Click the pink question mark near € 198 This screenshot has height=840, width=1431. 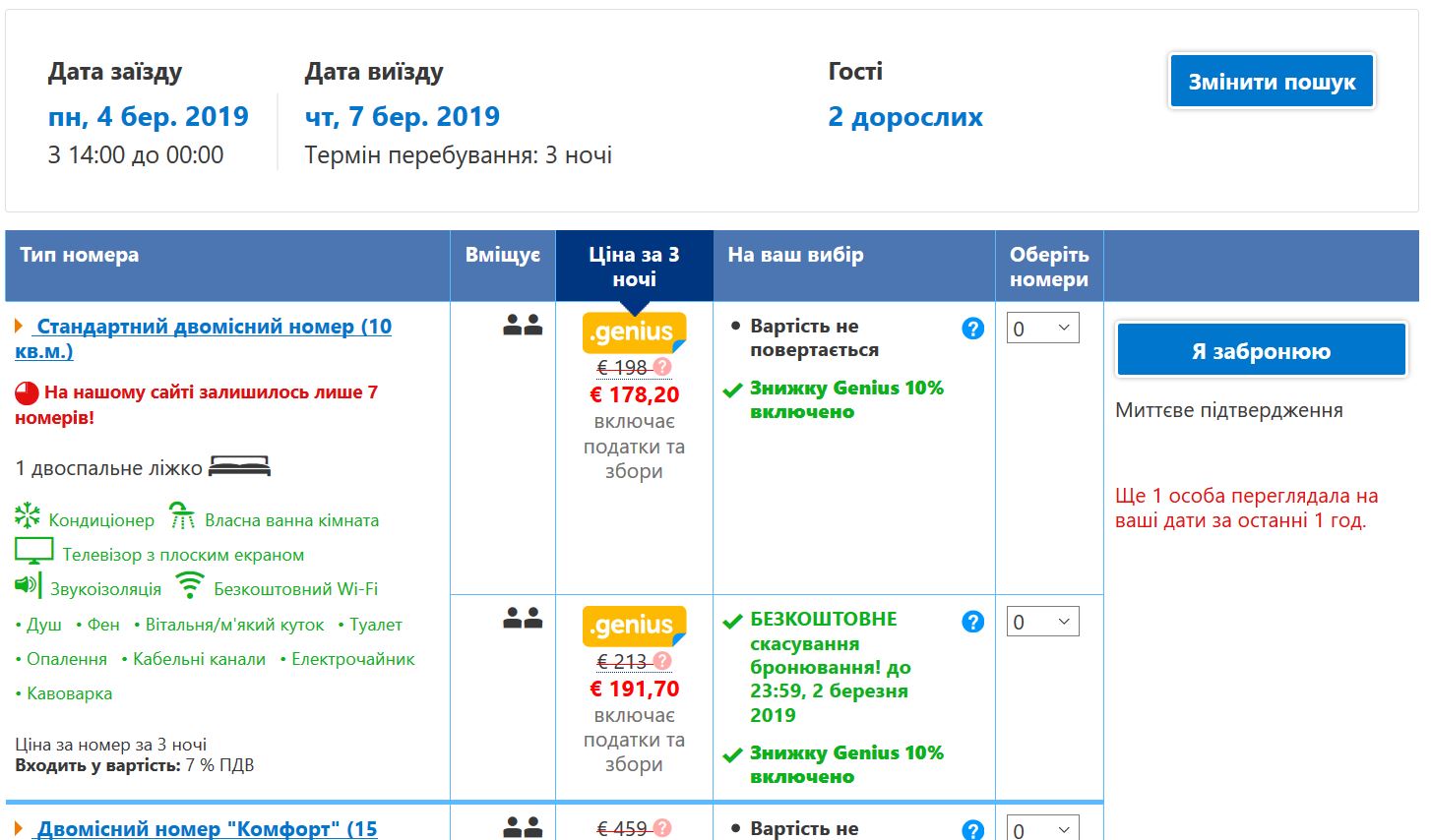[662, 367]
